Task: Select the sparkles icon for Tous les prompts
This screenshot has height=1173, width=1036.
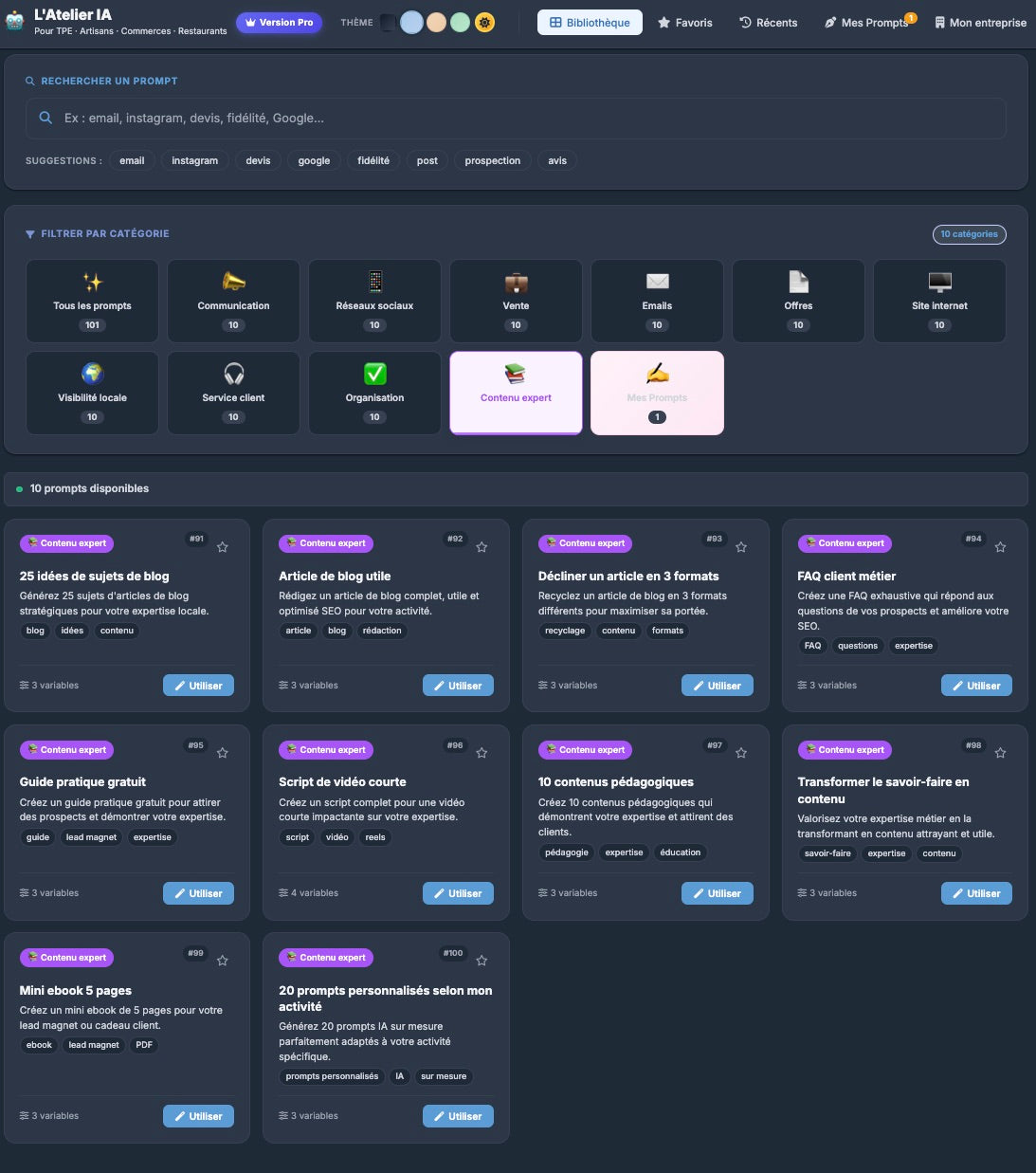Action: point(92,282)
